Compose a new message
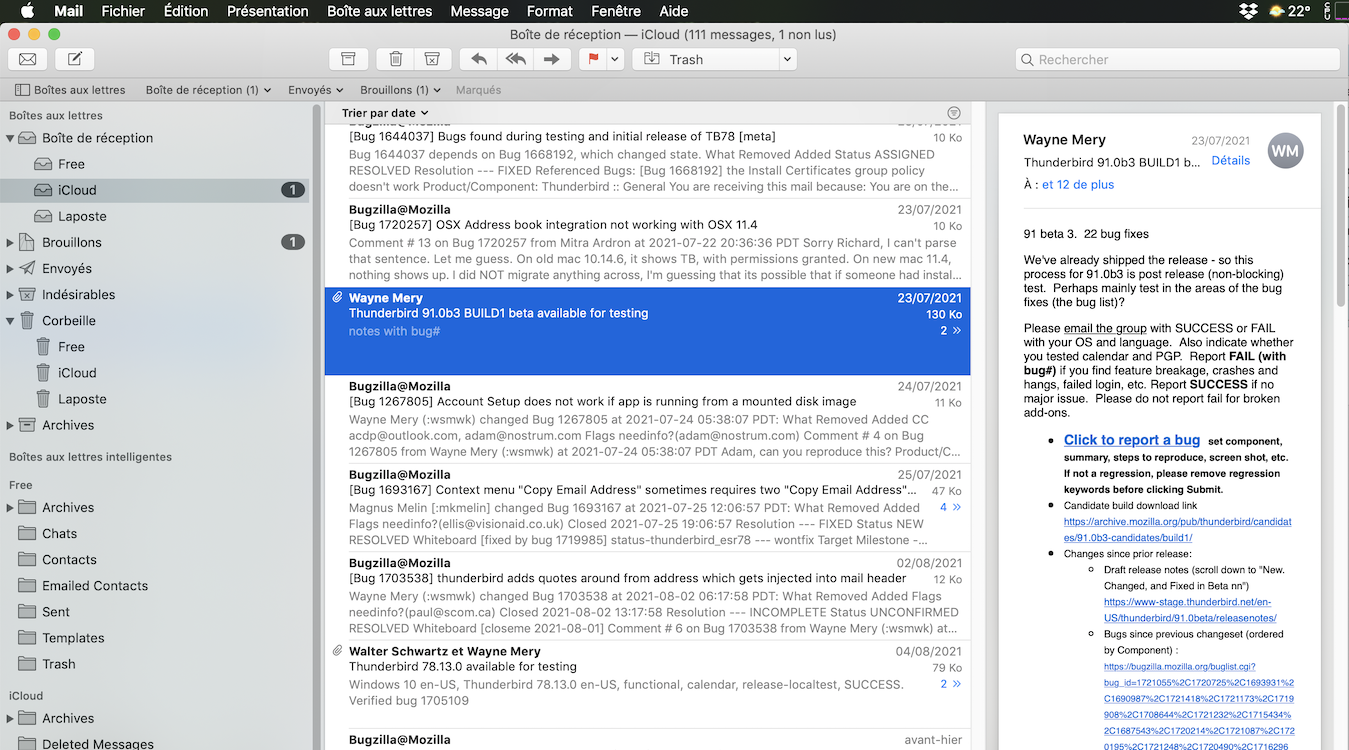The image size is (1349, 750). pos(75,59)
